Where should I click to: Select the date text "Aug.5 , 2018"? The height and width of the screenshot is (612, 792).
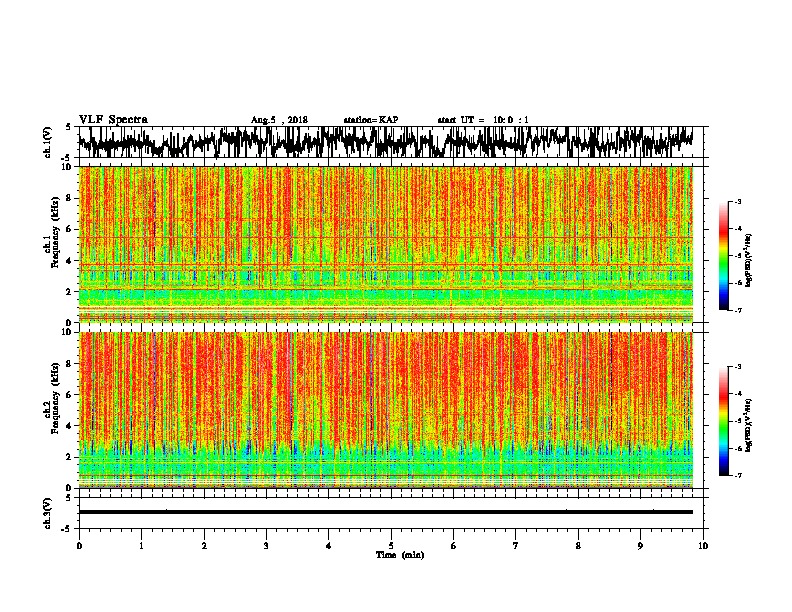click(x=279, y=120)
